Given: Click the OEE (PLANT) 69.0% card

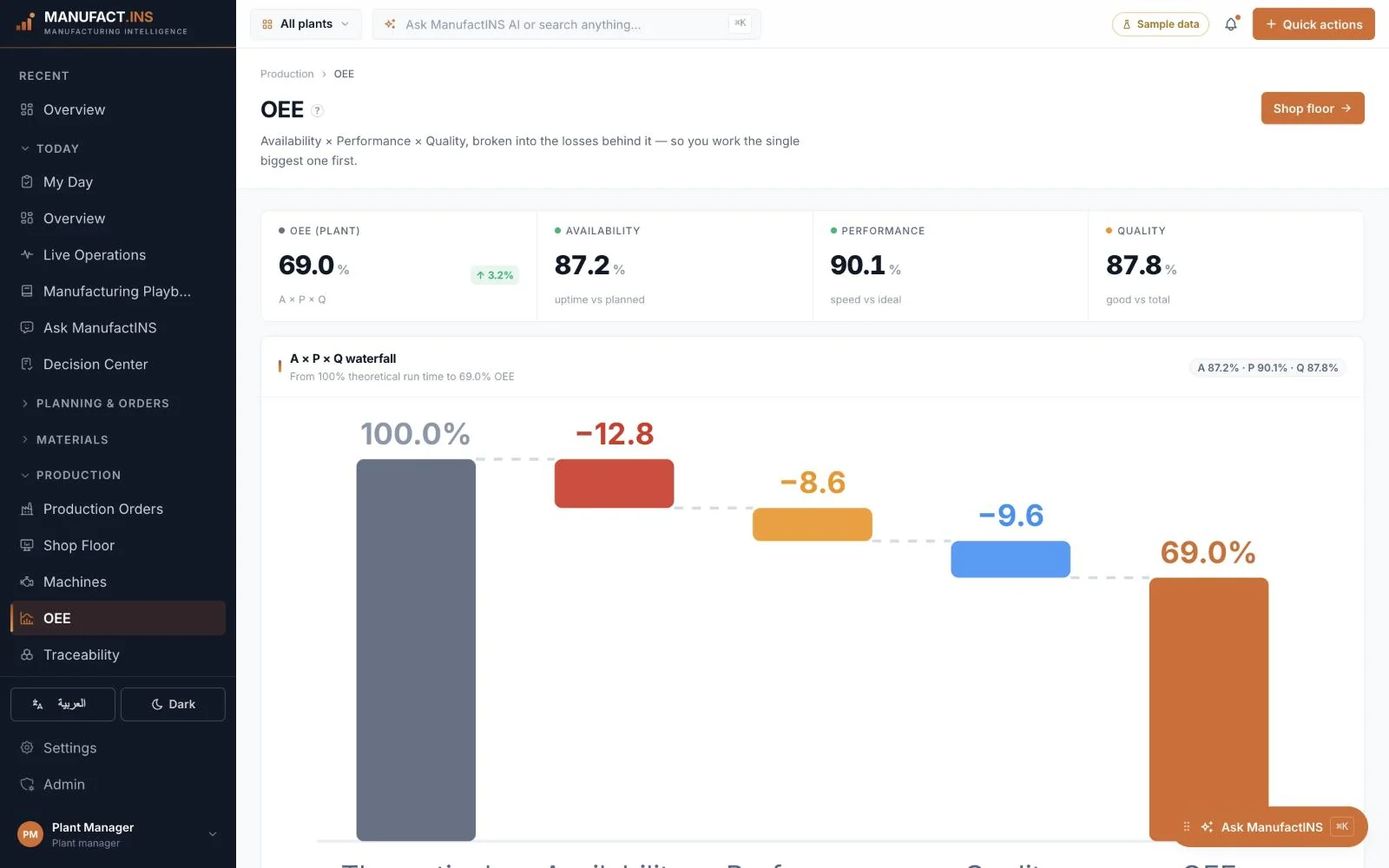Looking at the screenshot, I should click(398, 266).
